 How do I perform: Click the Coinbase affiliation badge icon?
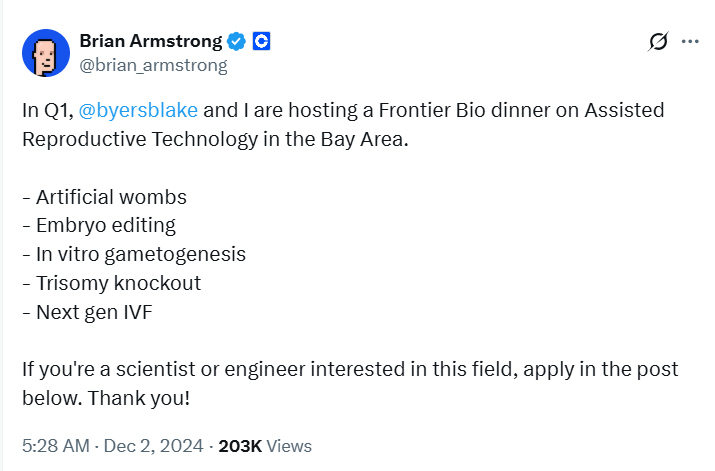pyautogui.click(x=261, y=42)
